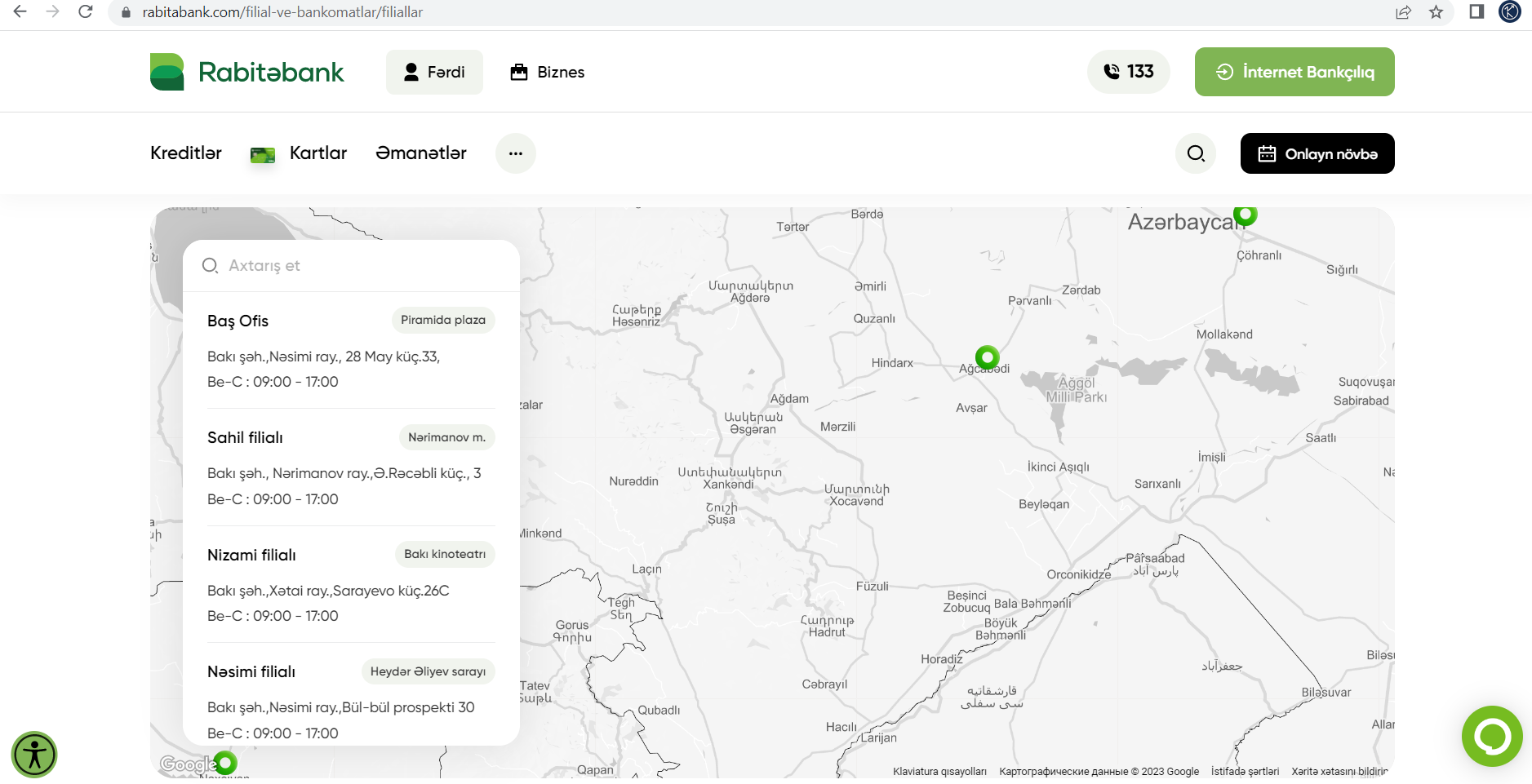Open the Kreditlər menu
This screenshot has height=784, width=1532.
coord(186,153)
